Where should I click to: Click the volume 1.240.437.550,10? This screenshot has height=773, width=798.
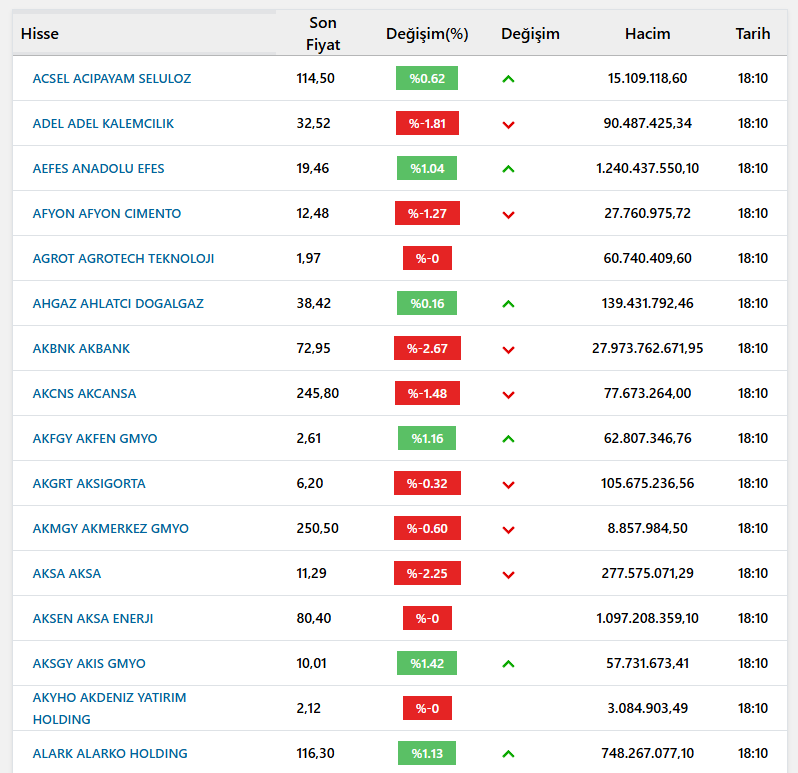(x=647, y=168)
